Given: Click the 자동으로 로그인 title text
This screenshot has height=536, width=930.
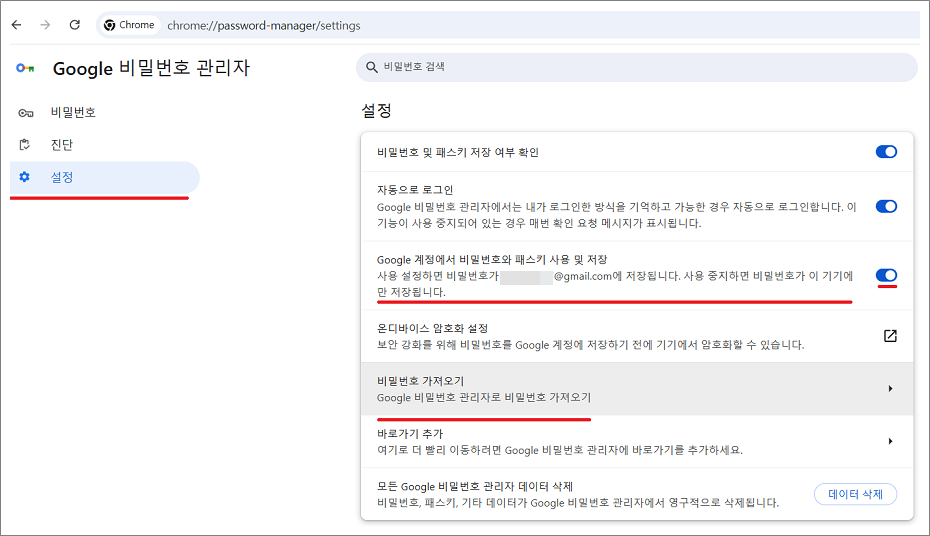Looking at the screenshot, I should click(415, 190).
